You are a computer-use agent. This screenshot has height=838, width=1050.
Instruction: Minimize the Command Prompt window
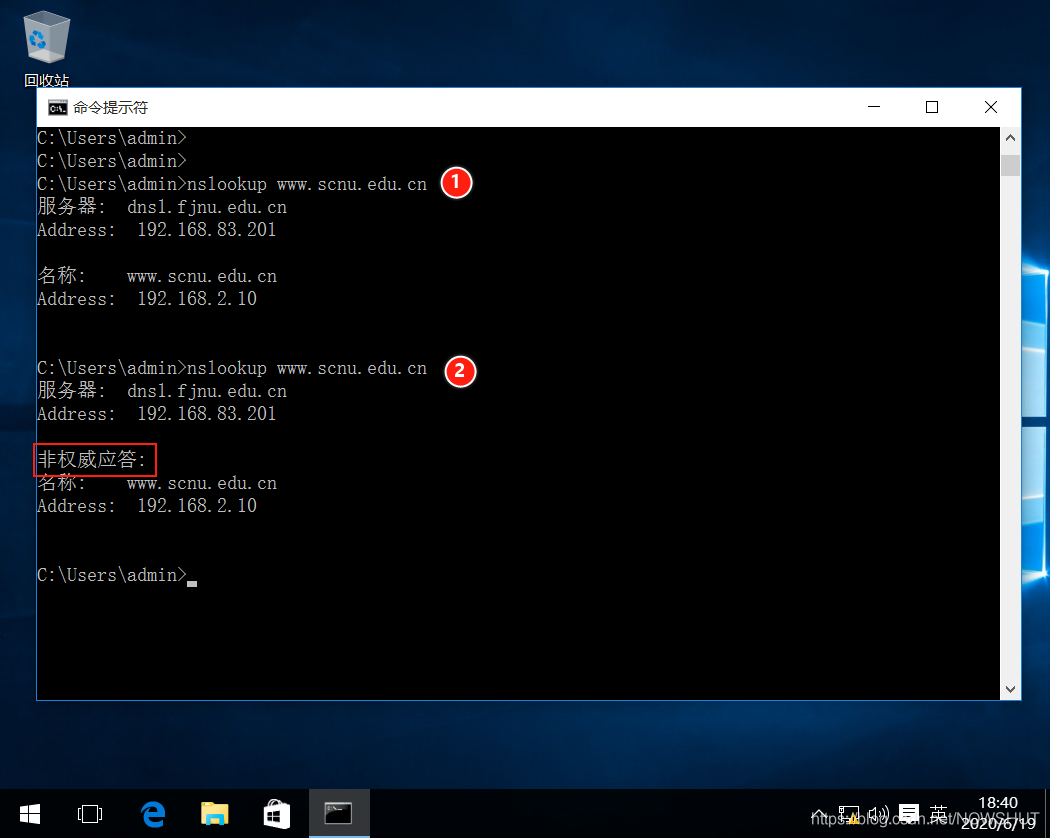(874, 107)
